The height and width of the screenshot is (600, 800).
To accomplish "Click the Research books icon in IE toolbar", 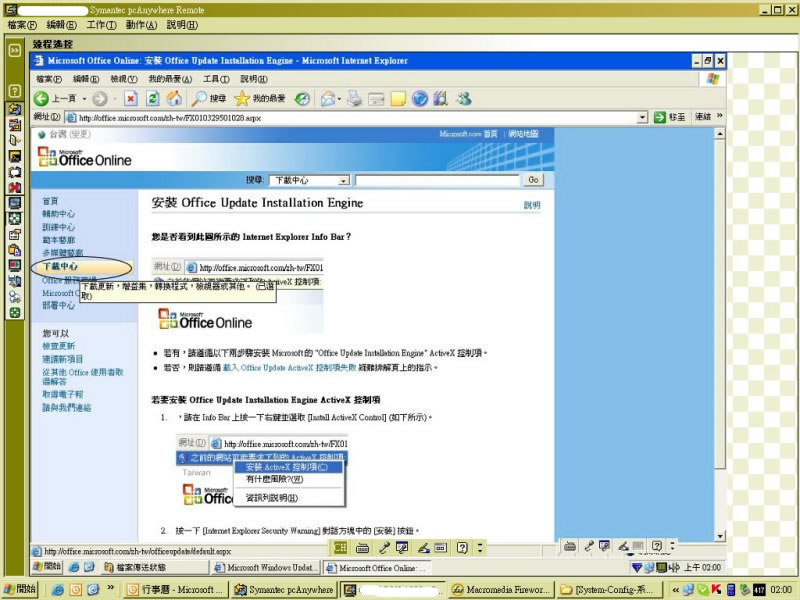I will pos(440,98).
